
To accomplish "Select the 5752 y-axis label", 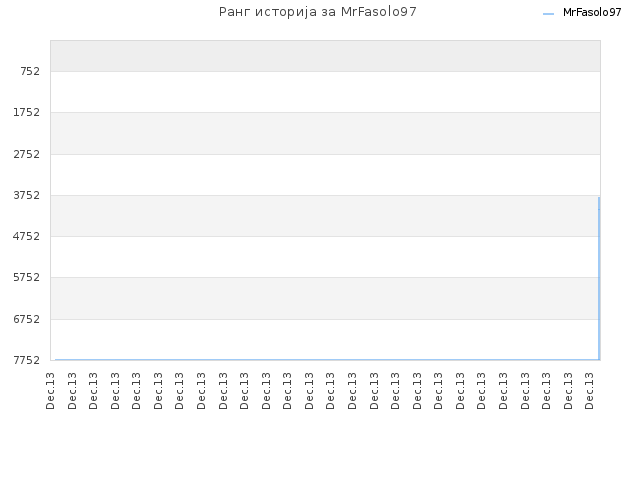I will pos(27,277).
